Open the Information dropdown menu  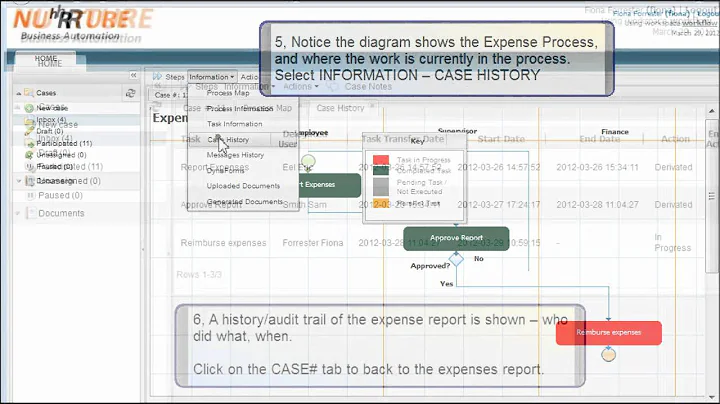[x=212, y=77]
